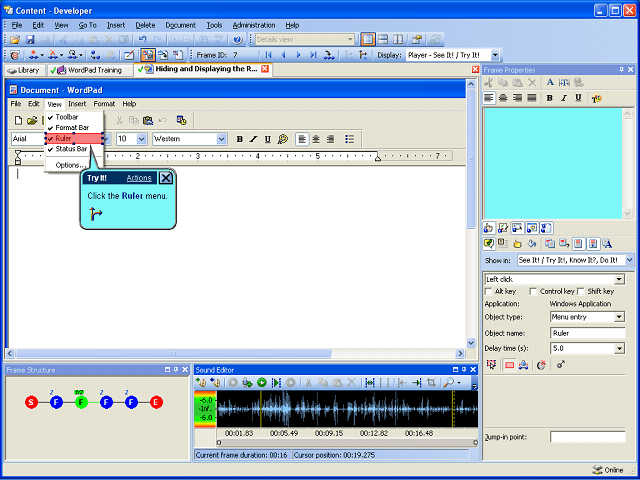Switch to the WordPad Training tab
Viewport: 640px width, 480px height.
coord(90,70)
